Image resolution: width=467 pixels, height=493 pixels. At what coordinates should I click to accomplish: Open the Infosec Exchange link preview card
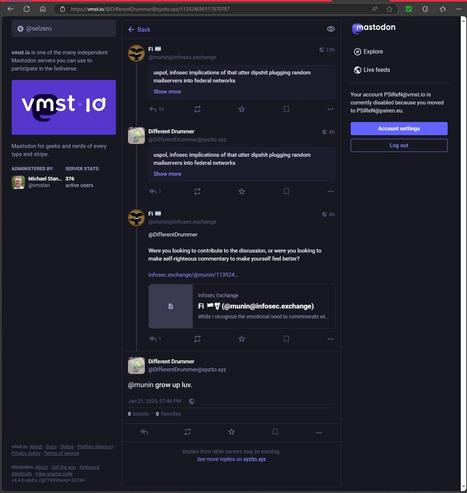242,306
